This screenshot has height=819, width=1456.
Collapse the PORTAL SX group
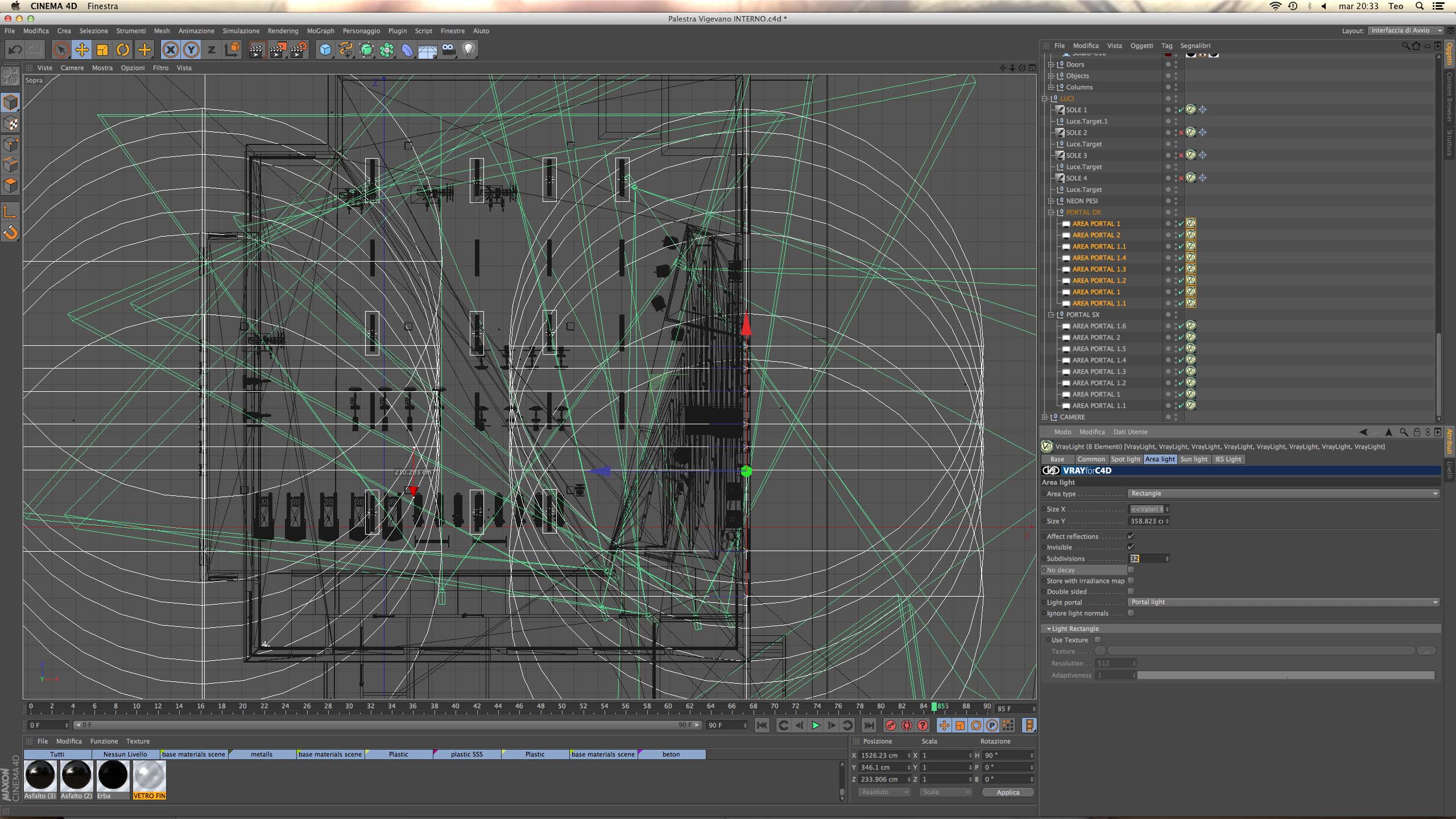[1051, 315]
